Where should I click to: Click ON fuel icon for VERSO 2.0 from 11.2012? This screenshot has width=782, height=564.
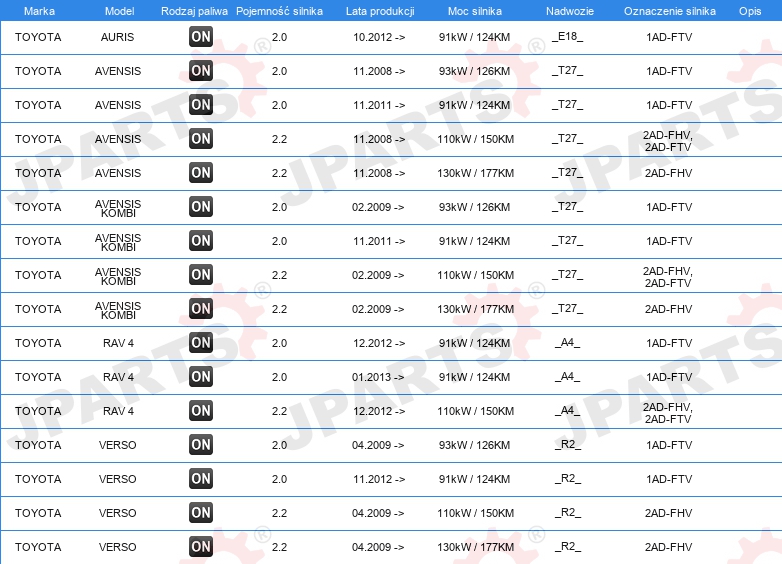(201, 478)
